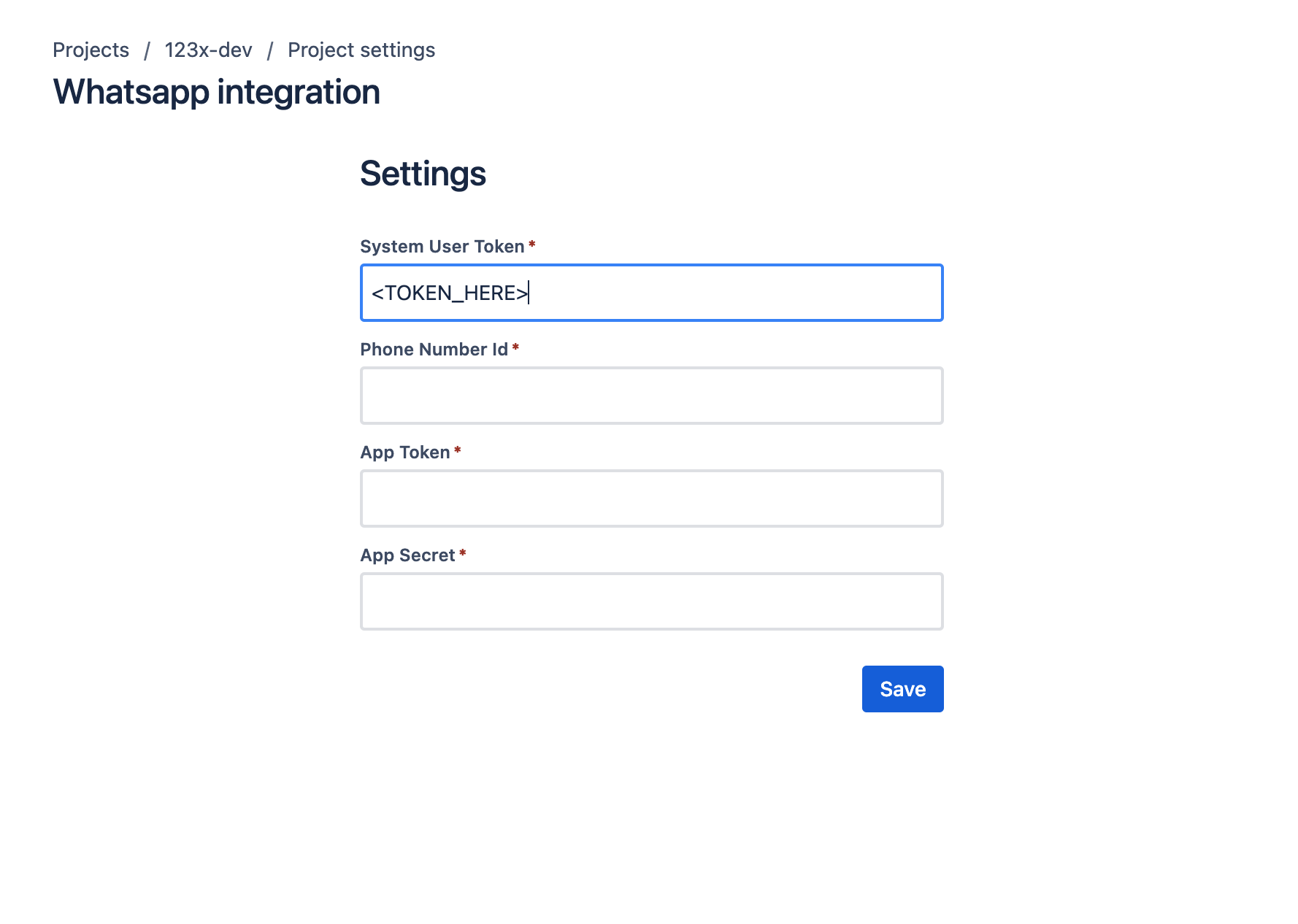Click the breadcrumb separator after Projects
This screenshot has width=1298, height=924.
tap(147, 50)
